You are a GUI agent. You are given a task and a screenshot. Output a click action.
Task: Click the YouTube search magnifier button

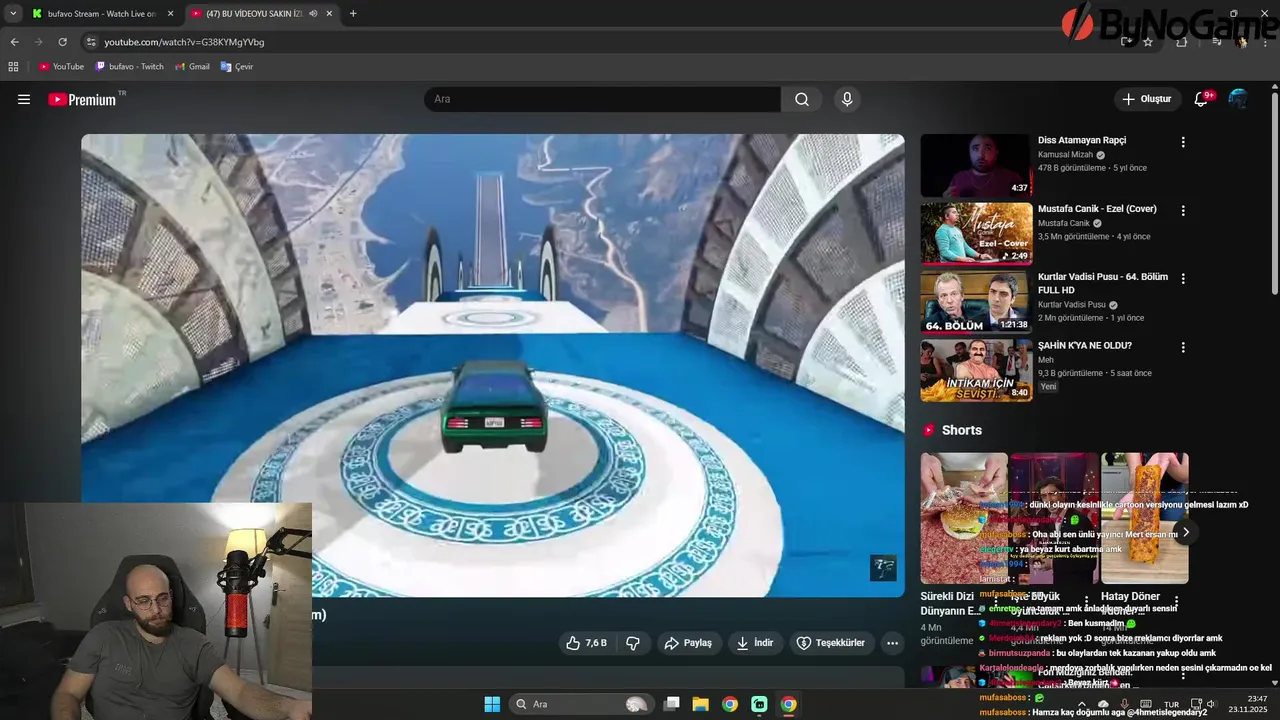(x=802, y=99)
